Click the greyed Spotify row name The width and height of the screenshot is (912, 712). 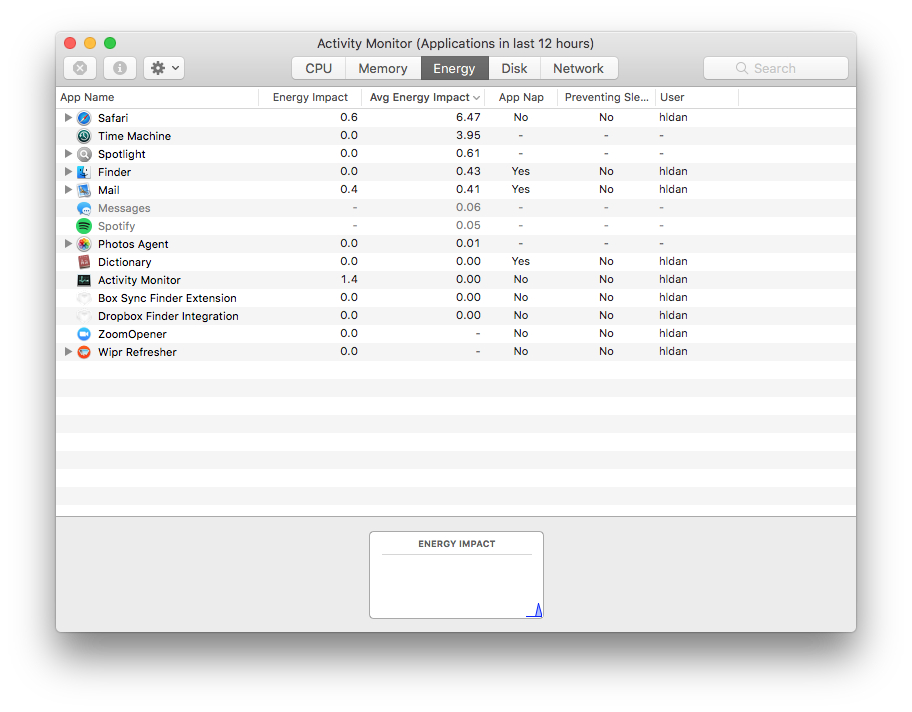[116, 226]
